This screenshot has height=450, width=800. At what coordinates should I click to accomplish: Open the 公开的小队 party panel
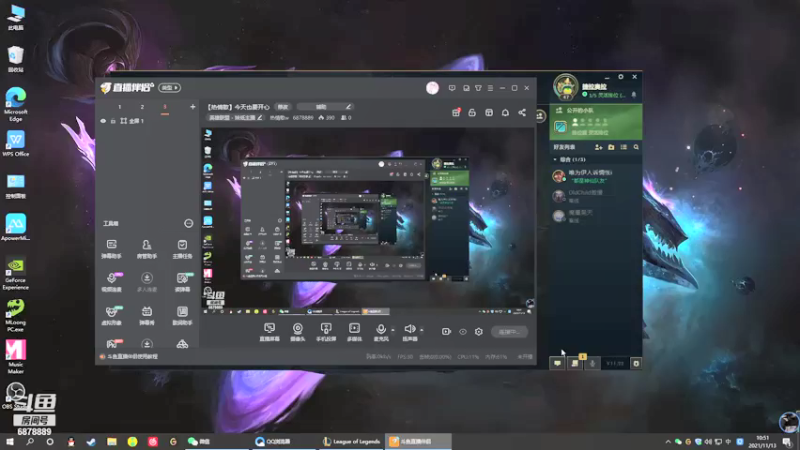click(595, 121)
